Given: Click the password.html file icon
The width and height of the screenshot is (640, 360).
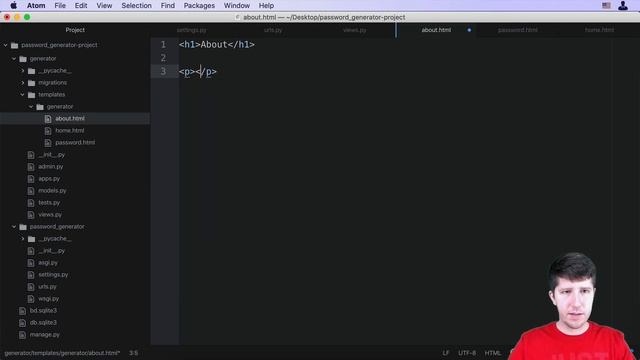Looking at the screenshot, I should 48,143.
